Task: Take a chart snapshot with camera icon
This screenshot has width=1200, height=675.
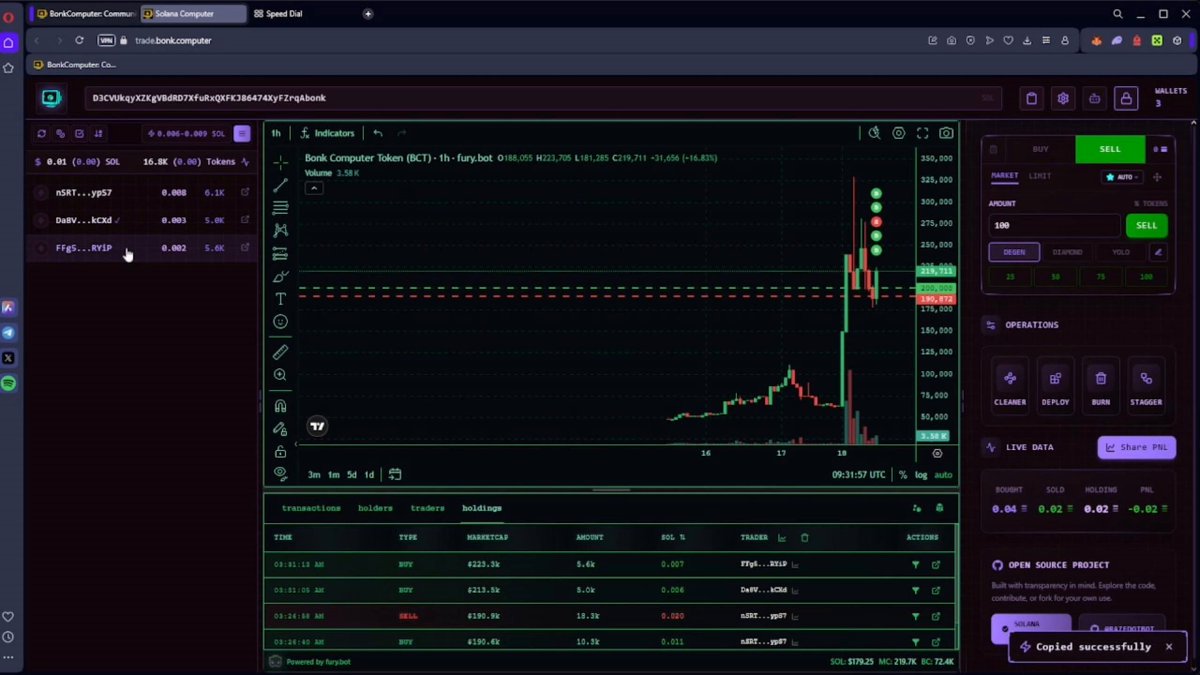Action: pyautogui.click(x=946, y=133)
